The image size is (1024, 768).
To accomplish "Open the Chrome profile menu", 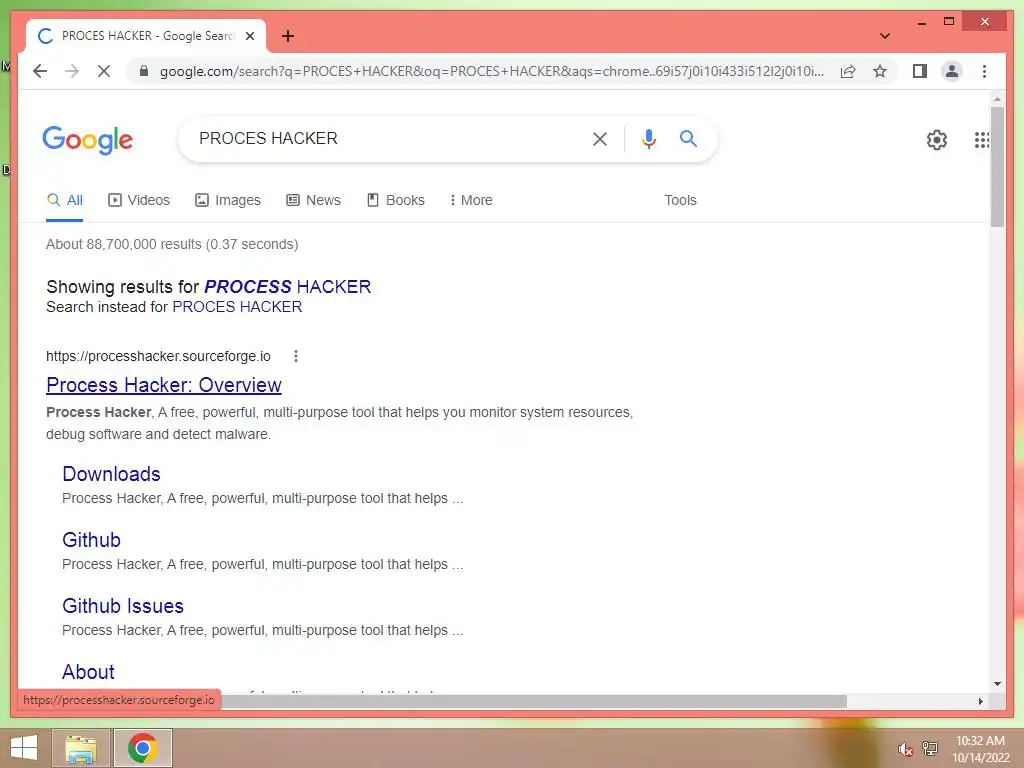I will [952, 71].
